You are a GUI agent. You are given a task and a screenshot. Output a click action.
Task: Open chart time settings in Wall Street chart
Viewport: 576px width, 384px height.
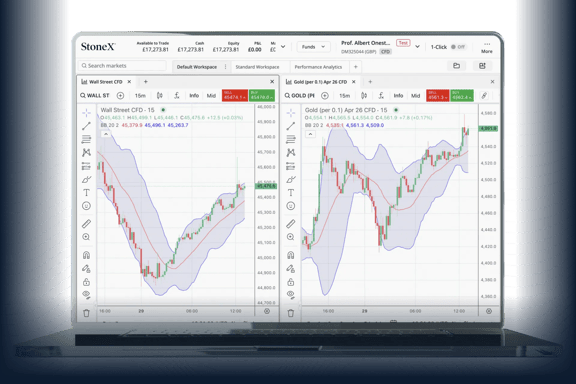click(267, 311)
